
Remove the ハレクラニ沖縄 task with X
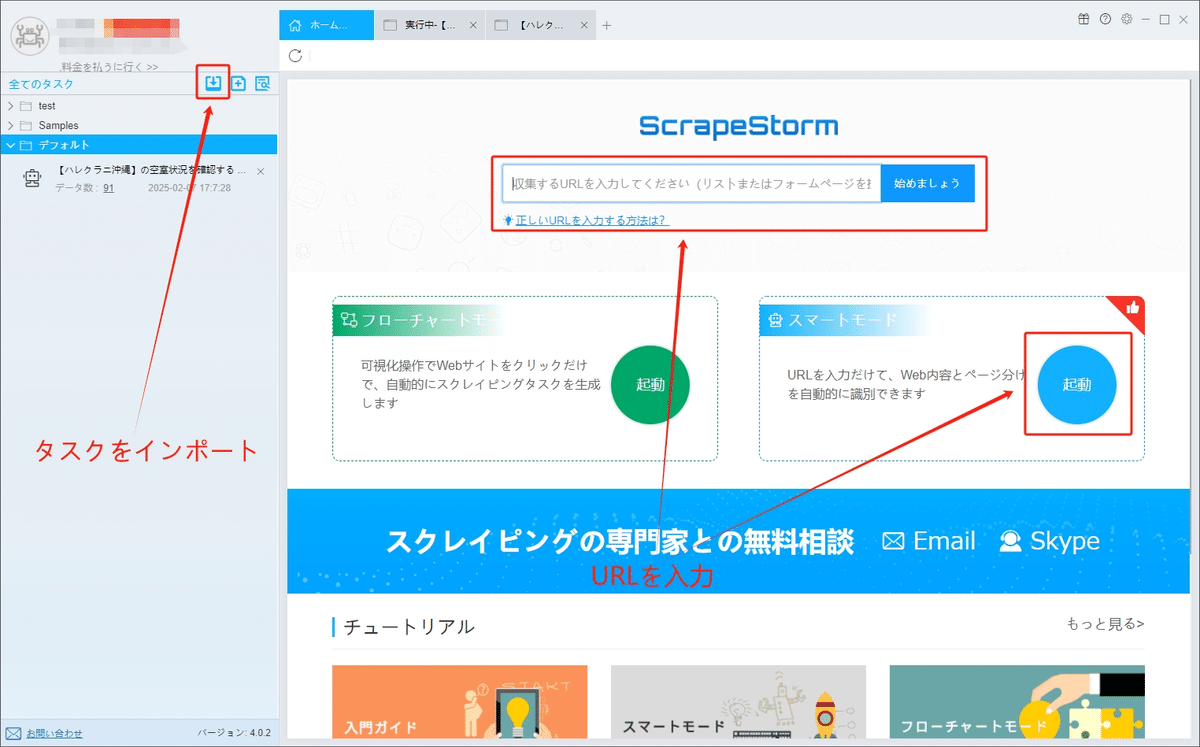click(x=261, y=172)
